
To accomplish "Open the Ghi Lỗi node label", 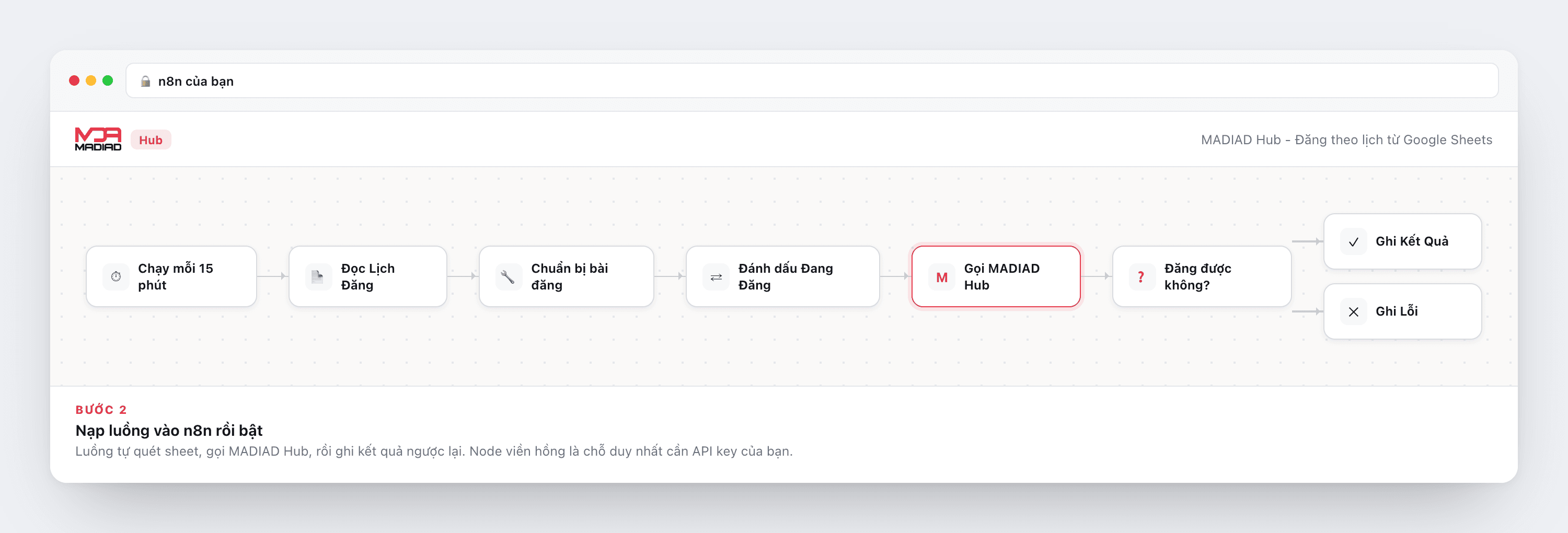I will (1397, 311).
